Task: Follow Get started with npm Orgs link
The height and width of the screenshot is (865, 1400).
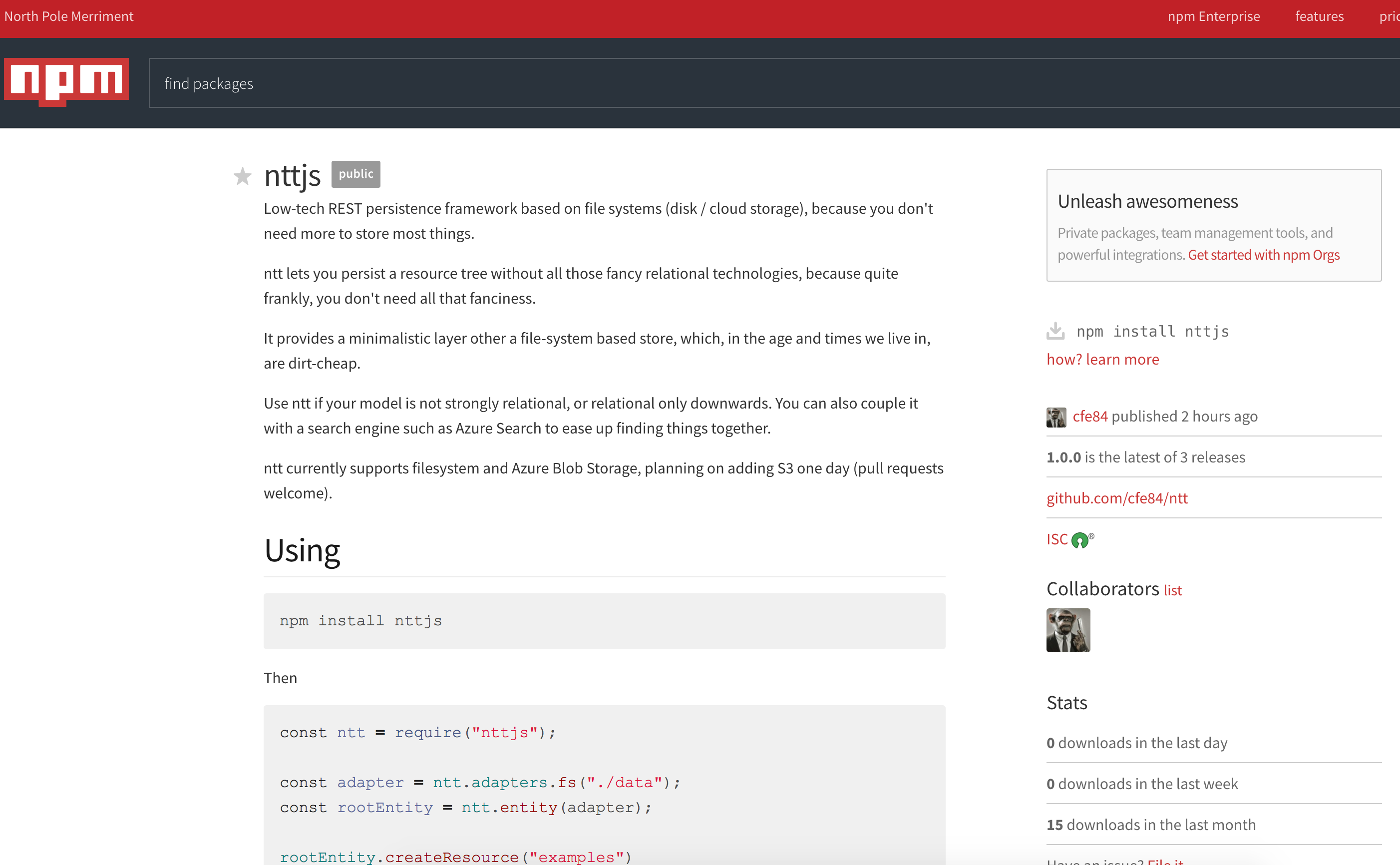Action: coord(1263,255)
